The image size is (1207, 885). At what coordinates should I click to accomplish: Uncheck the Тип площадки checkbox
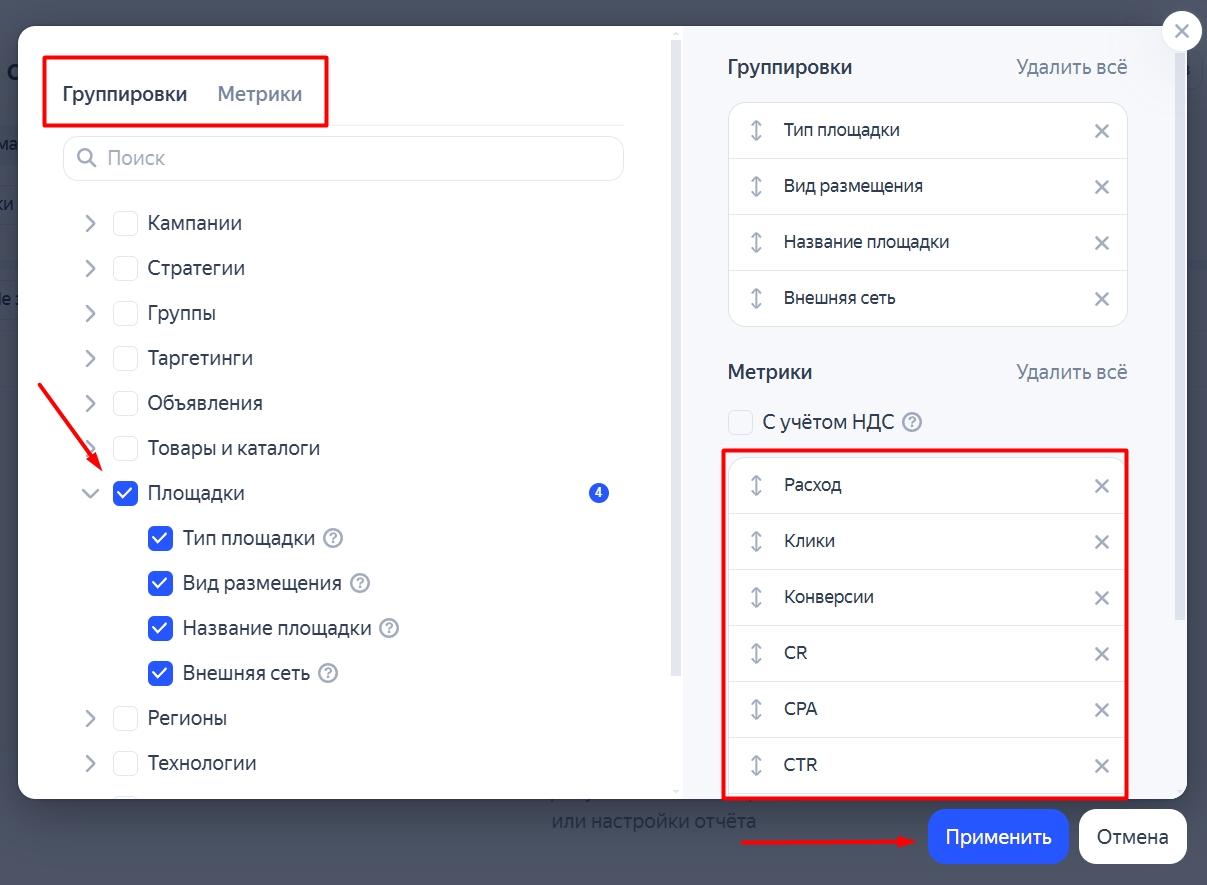[x=161, y=538]
